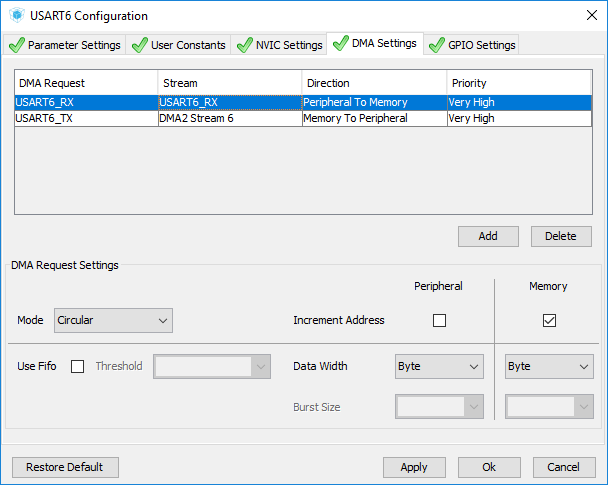Click the USART6_RX stream cell
This screenshot has height=485, width=608.
(230, 102)
